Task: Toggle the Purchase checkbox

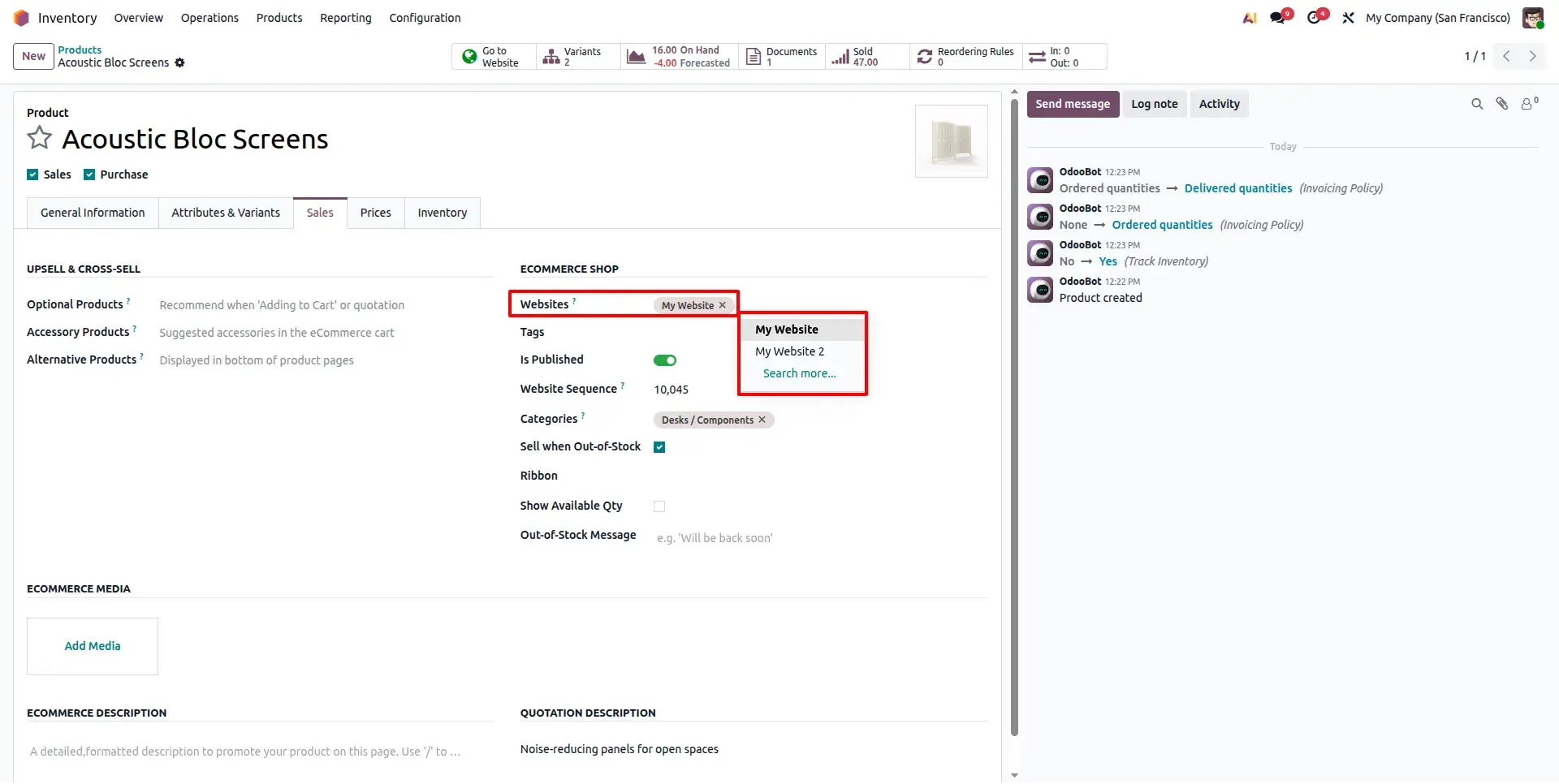Action: tap(89, 174)
